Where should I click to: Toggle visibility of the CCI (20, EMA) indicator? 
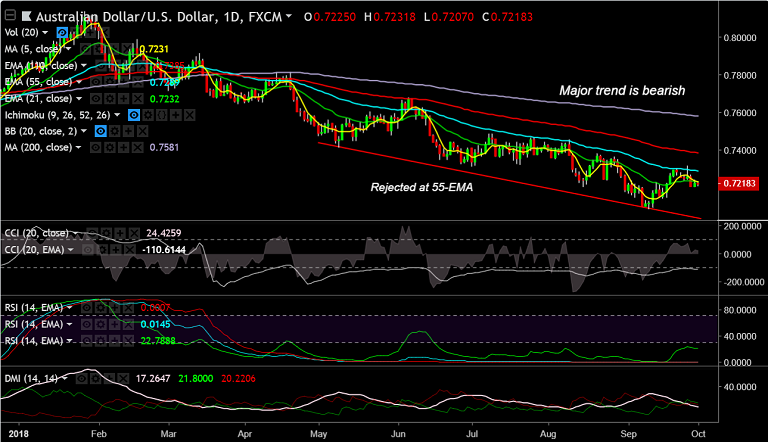tap(88, 250)
